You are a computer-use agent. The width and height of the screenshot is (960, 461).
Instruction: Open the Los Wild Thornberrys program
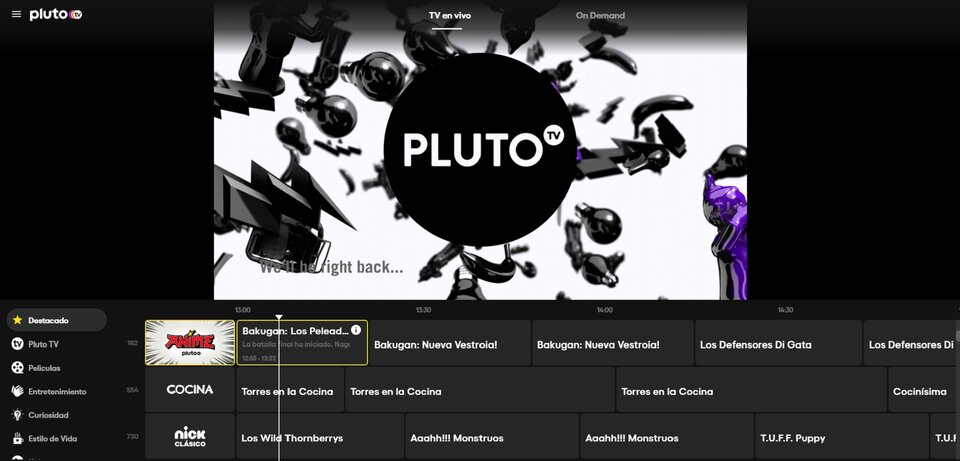pyautogui.click(x=320, y=437)
